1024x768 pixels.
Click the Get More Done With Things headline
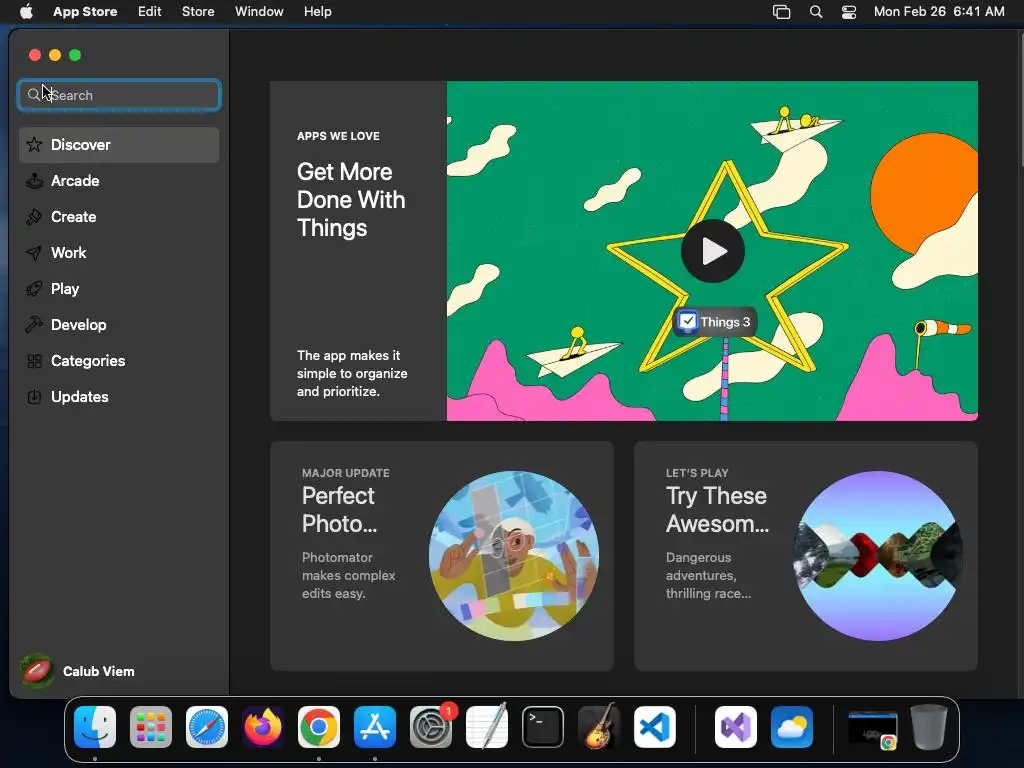[351, 200]
